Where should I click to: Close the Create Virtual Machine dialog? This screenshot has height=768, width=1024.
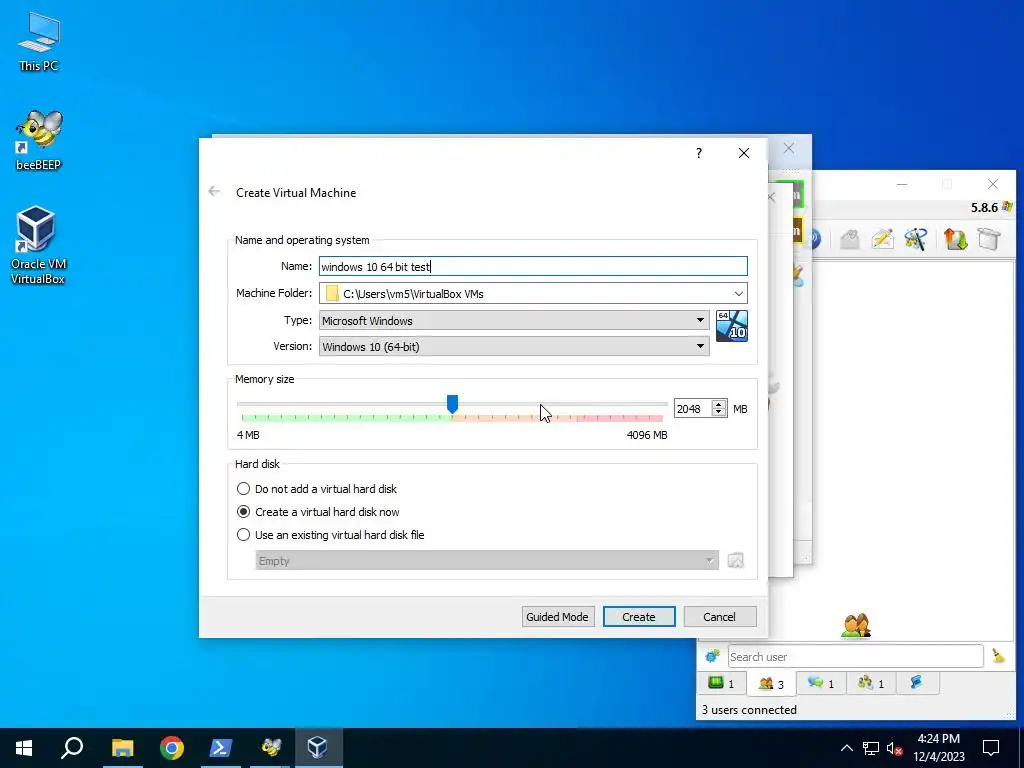pyautogui.click(x=744, y=153)
